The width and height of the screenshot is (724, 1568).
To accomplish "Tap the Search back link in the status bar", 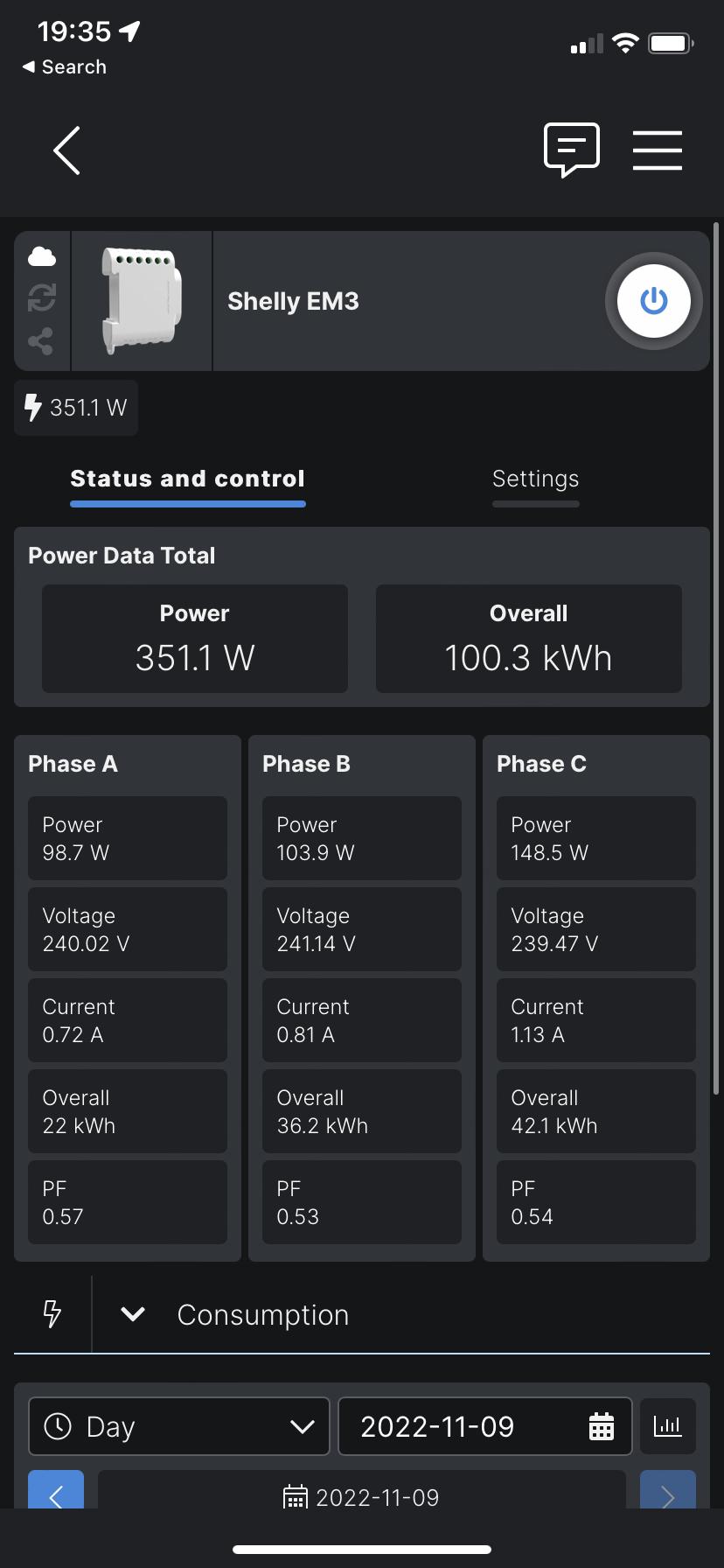I will click(65, 67).
